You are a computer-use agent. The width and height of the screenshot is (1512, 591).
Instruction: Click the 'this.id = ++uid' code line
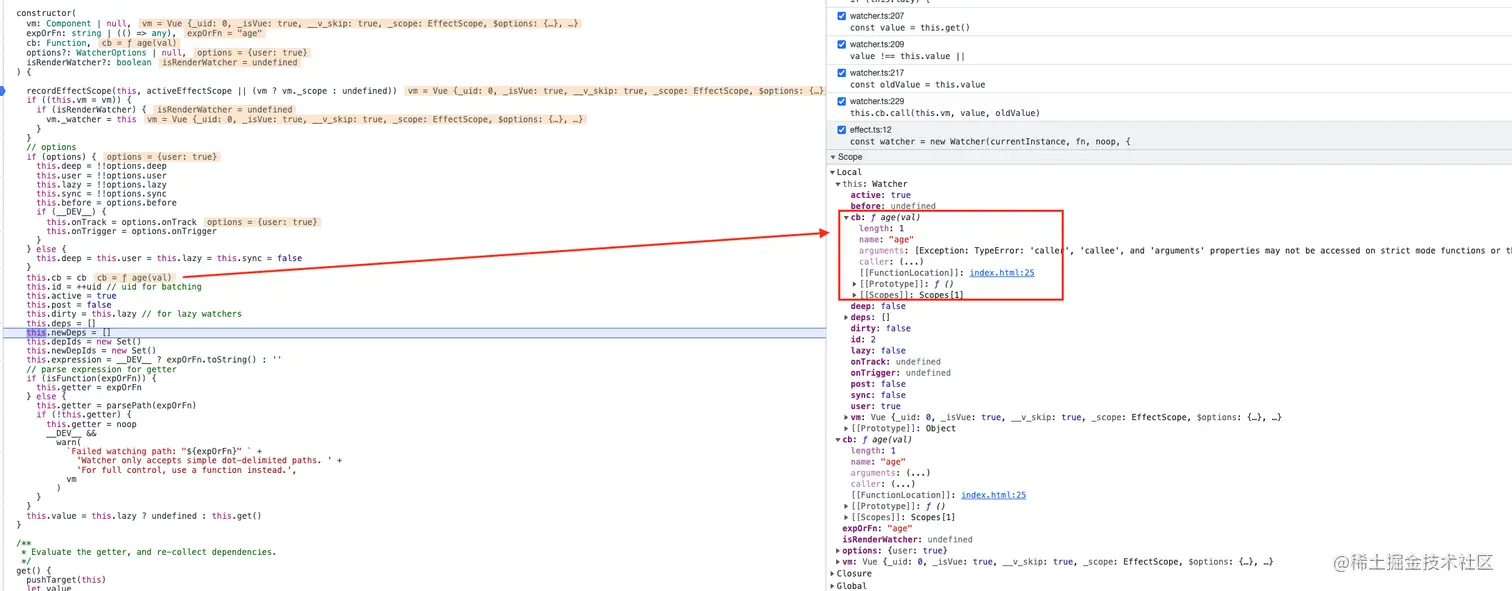click(x=114, y=286)
